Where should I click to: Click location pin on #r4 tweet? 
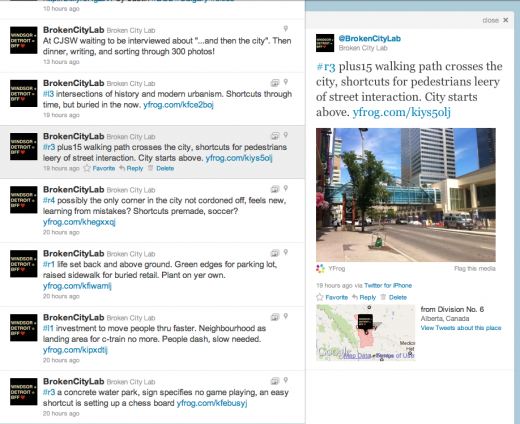pyautogui.click(x=286, y=188)
